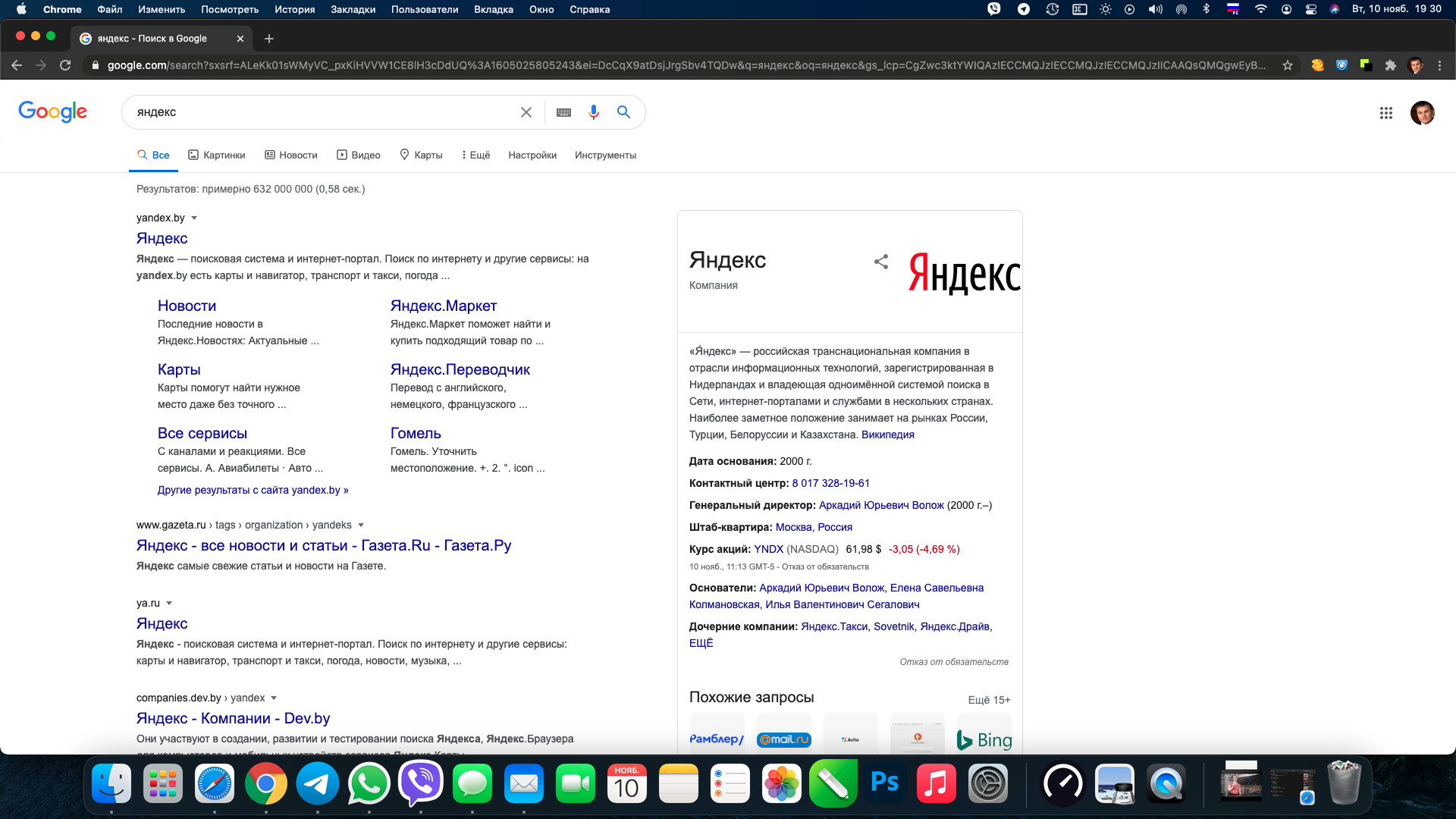The width and height of the screenshot is (1456, 819).
Task: Open the Яндекс.Маркет sitelink
Action: [x=444, y=306]
